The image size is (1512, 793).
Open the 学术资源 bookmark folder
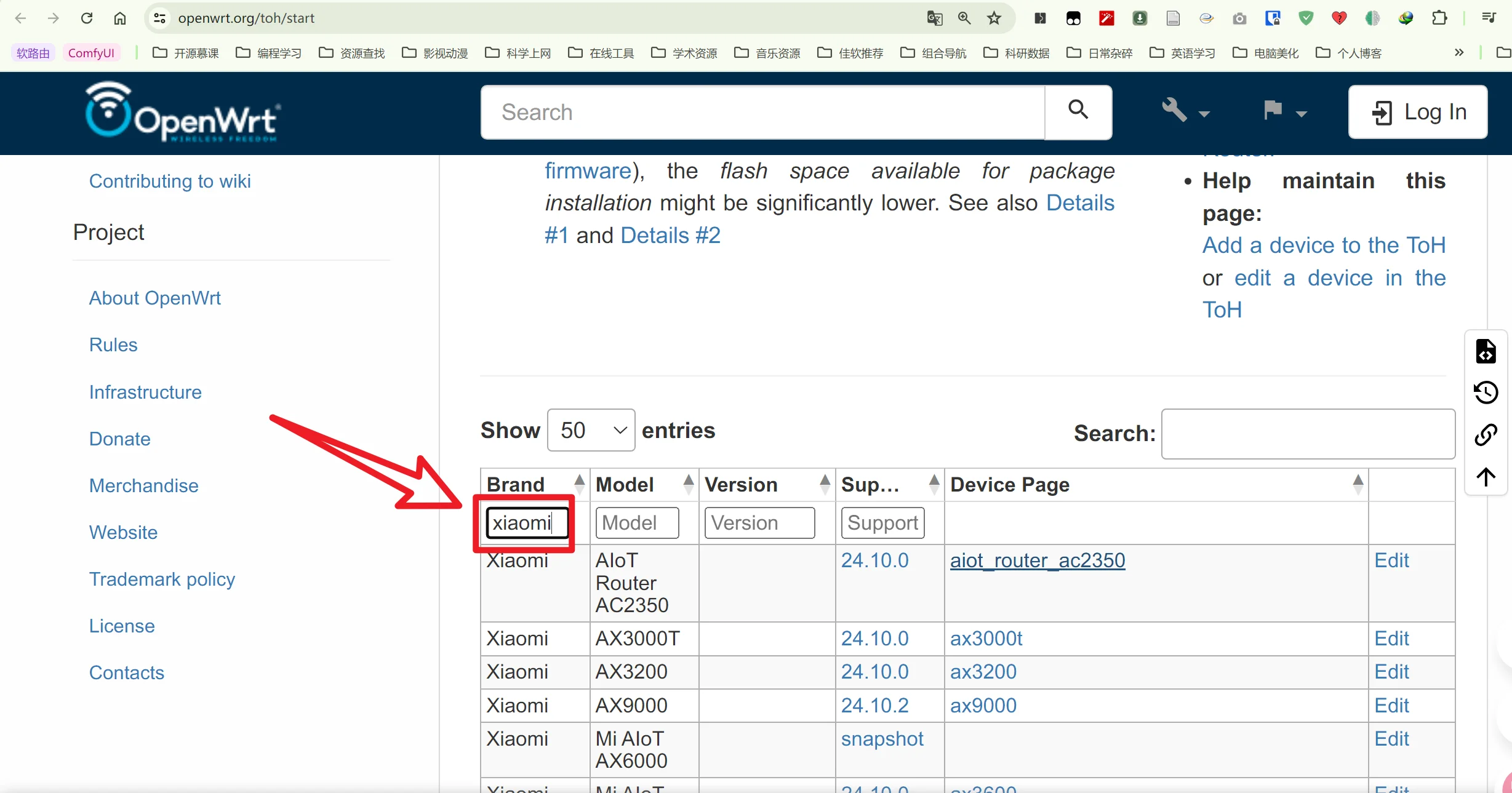coord(684,53)
